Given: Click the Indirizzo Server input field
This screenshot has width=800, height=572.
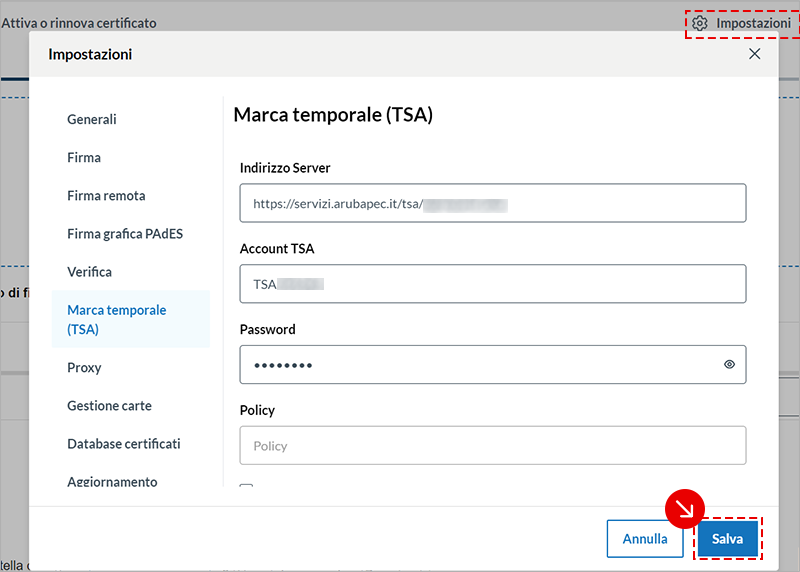Looking at the screenshot, I should [x=492, y=203].
